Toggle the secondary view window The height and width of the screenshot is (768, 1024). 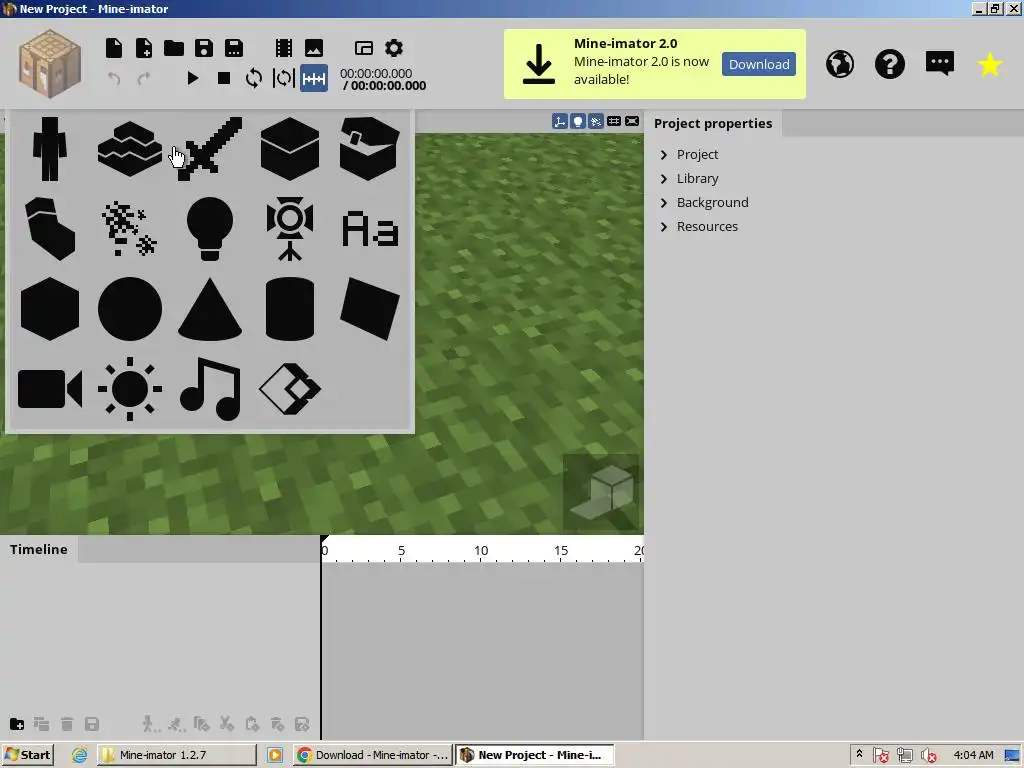(x=364, y=48)
